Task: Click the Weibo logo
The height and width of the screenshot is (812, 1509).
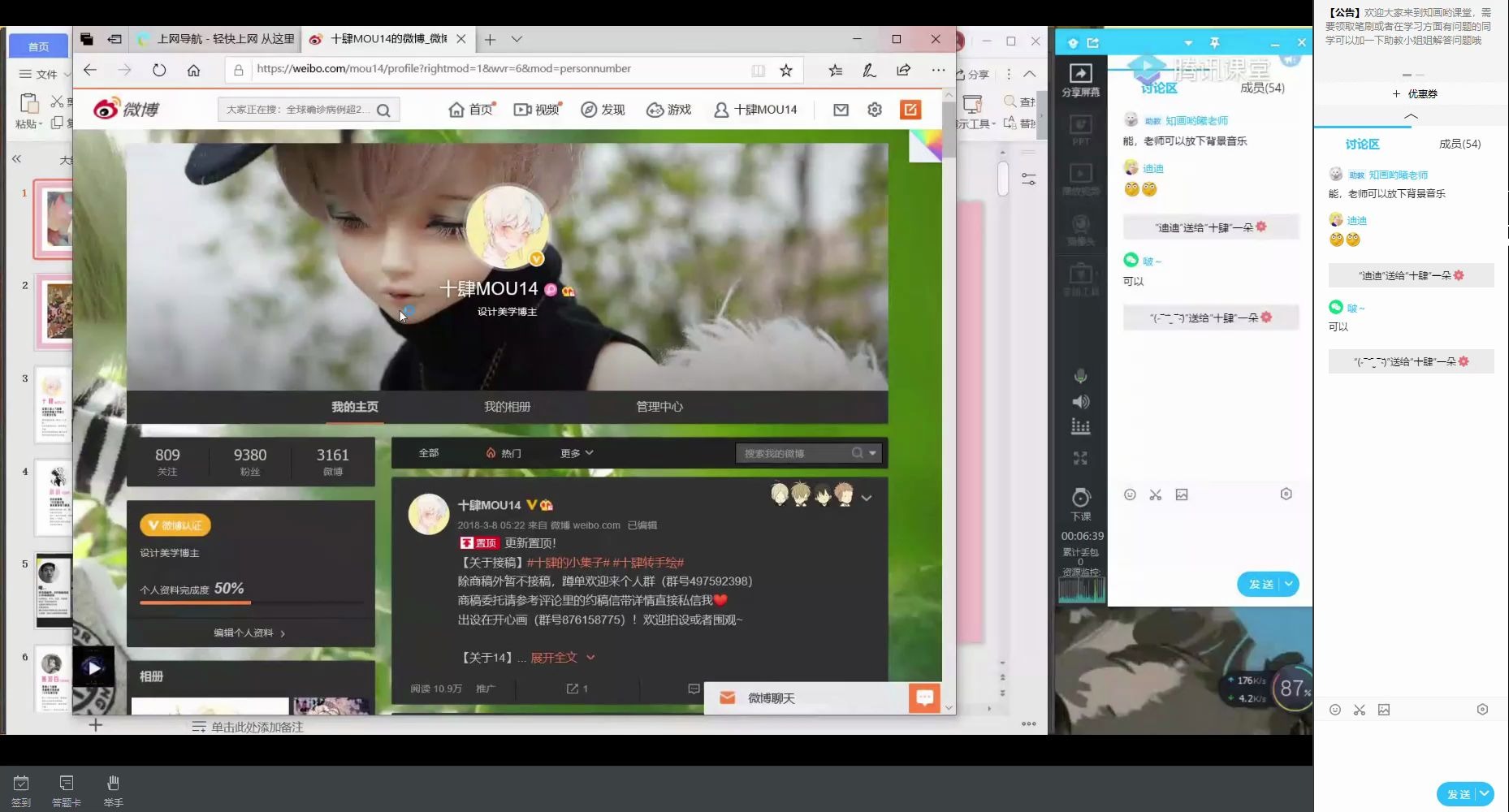Action: (x=126, y=109)
